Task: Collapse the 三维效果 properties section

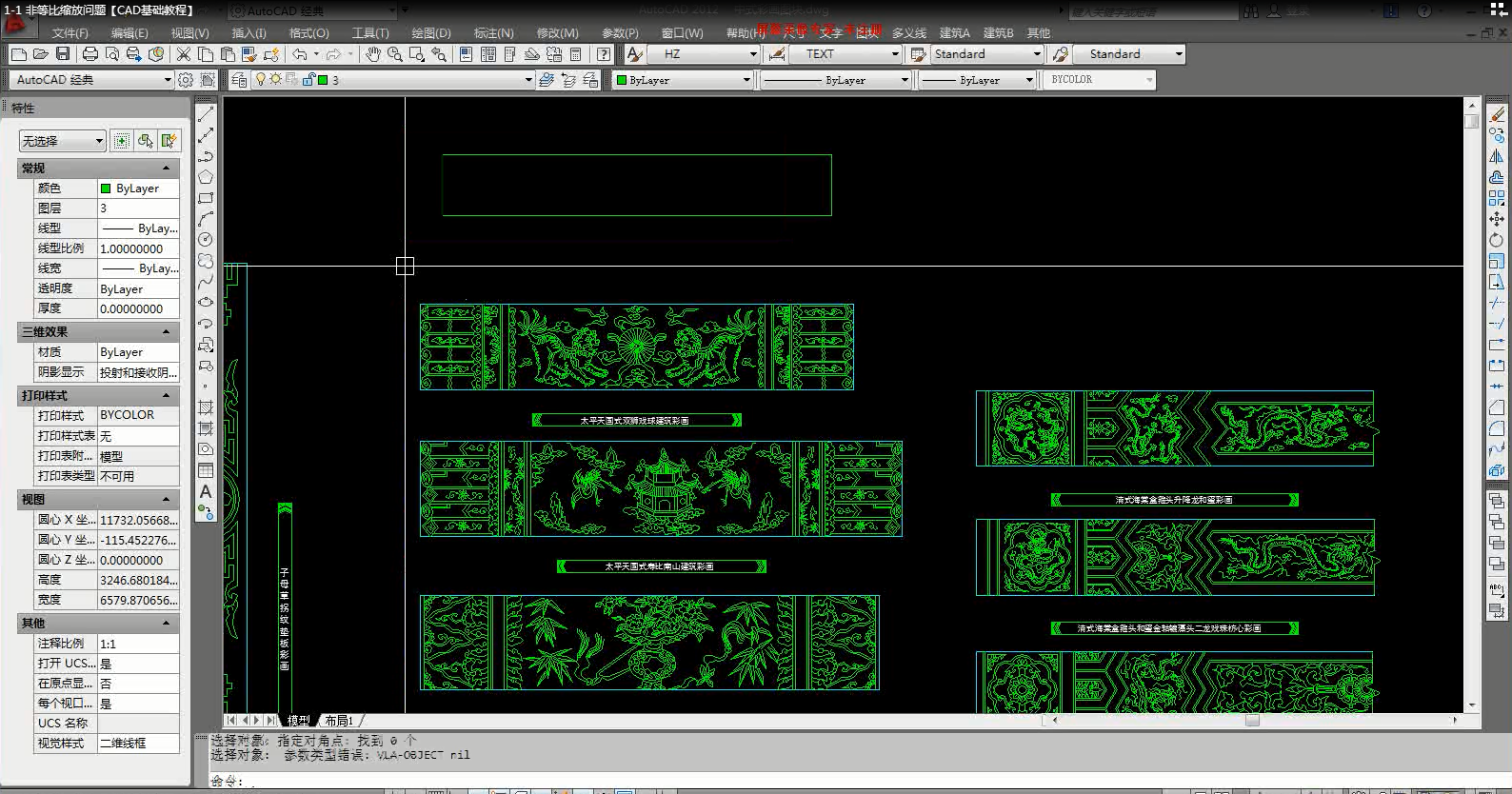Action: (x=166, y=332)
